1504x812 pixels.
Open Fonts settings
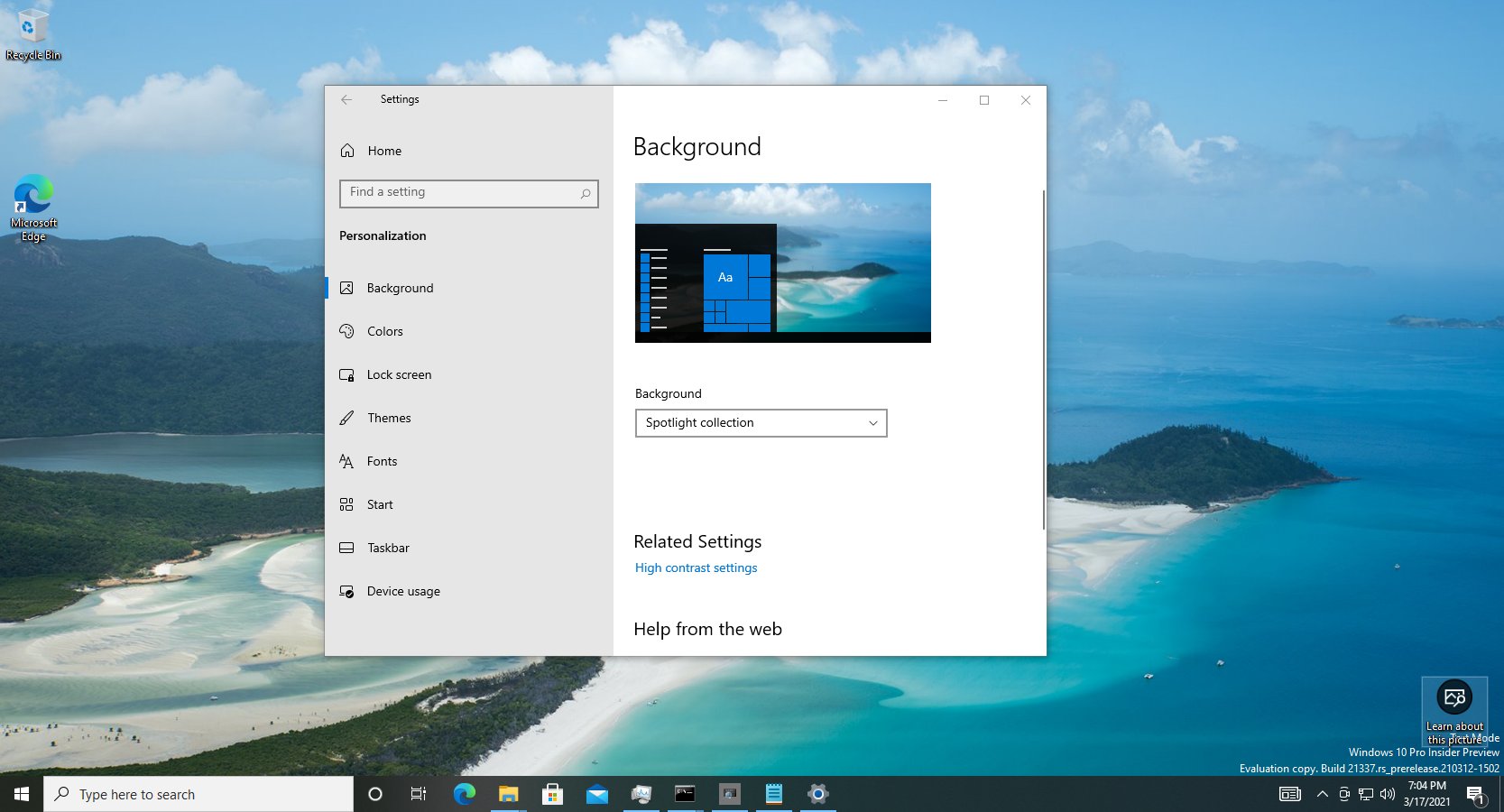pos(382,461)
